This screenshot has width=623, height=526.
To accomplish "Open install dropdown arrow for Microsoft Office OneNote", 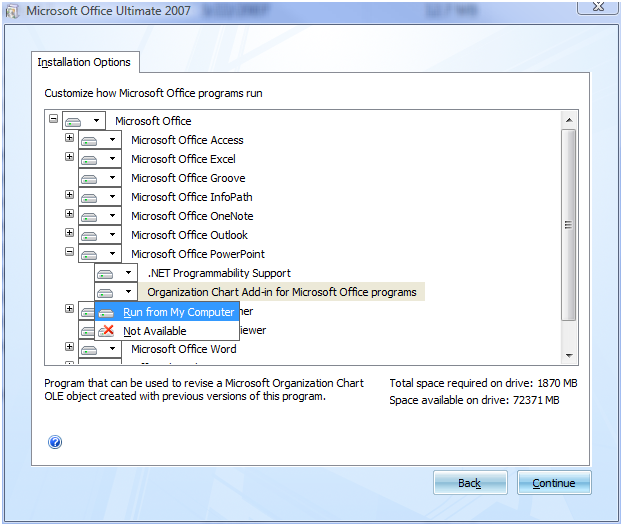I will click(x=112, y=215).
